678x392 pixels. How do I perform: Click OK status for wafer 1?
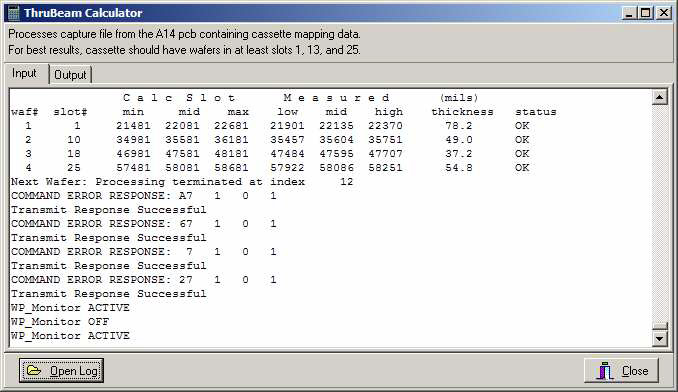pyautogui.click(x=522, y=126)
